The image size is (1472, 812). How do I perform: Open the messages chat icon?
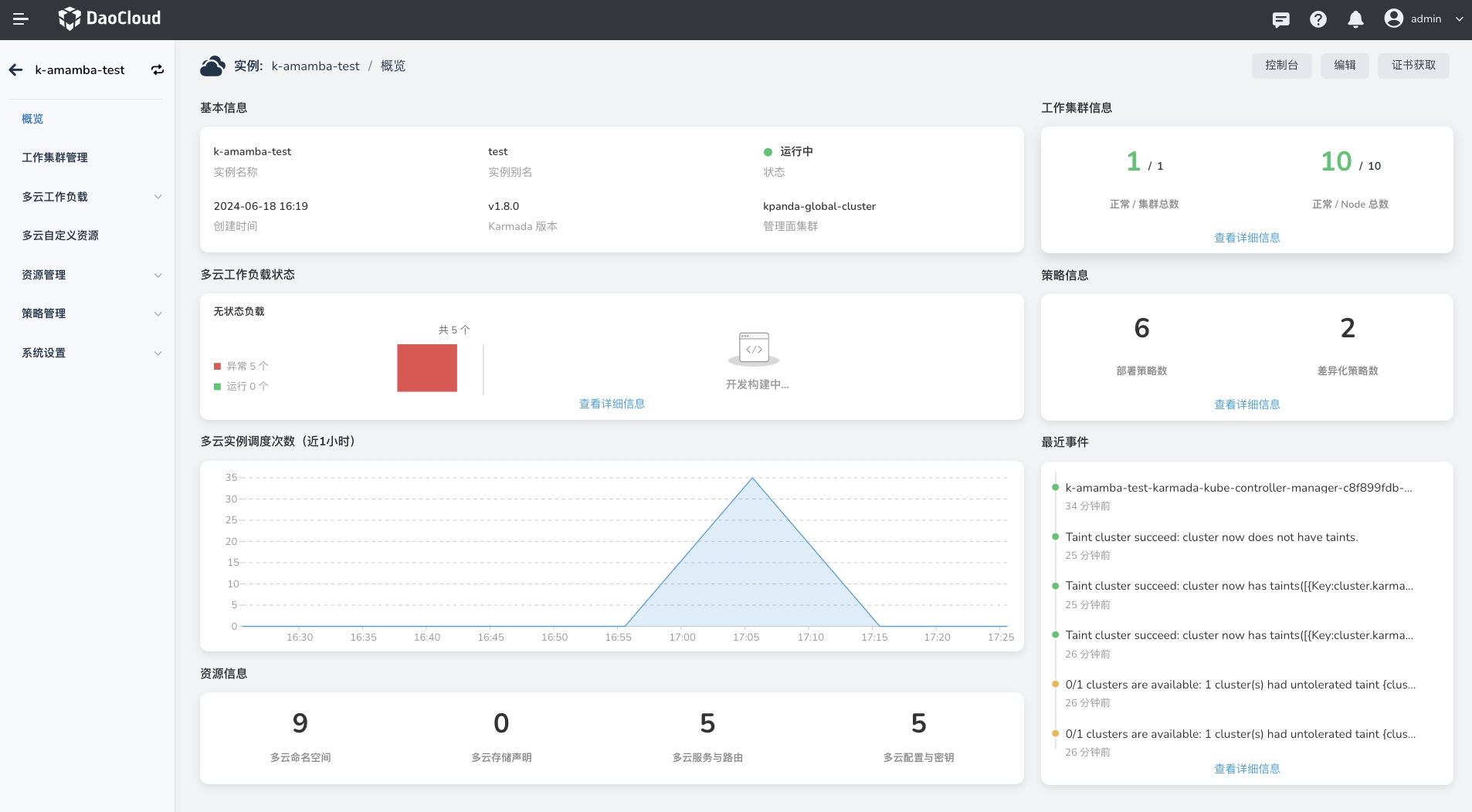click(x=1280, y=19)
